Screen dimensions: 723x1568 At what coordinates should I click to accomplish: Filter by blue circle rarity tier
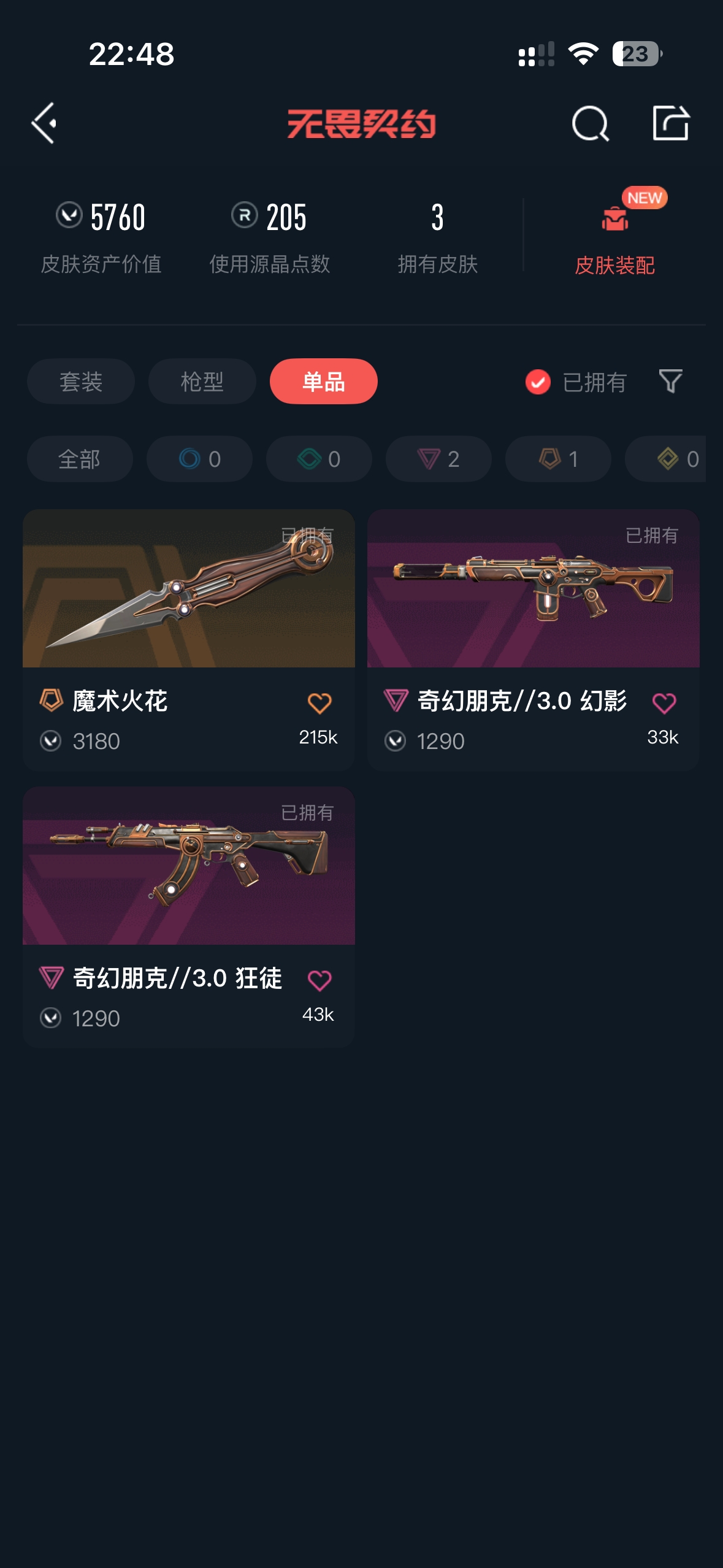(x=199, y=459)
